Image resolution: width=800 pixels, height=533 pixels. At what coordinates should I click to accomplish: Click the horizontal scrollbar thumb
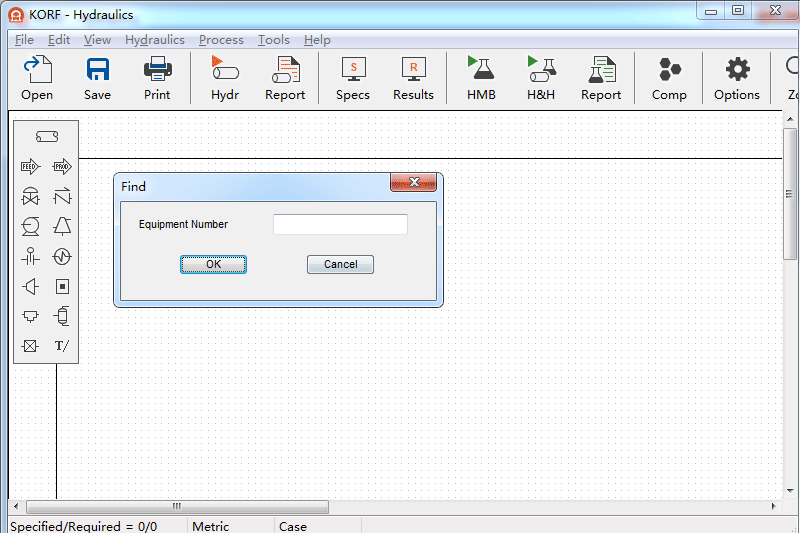pyautogui.click(x=177, y=506)
